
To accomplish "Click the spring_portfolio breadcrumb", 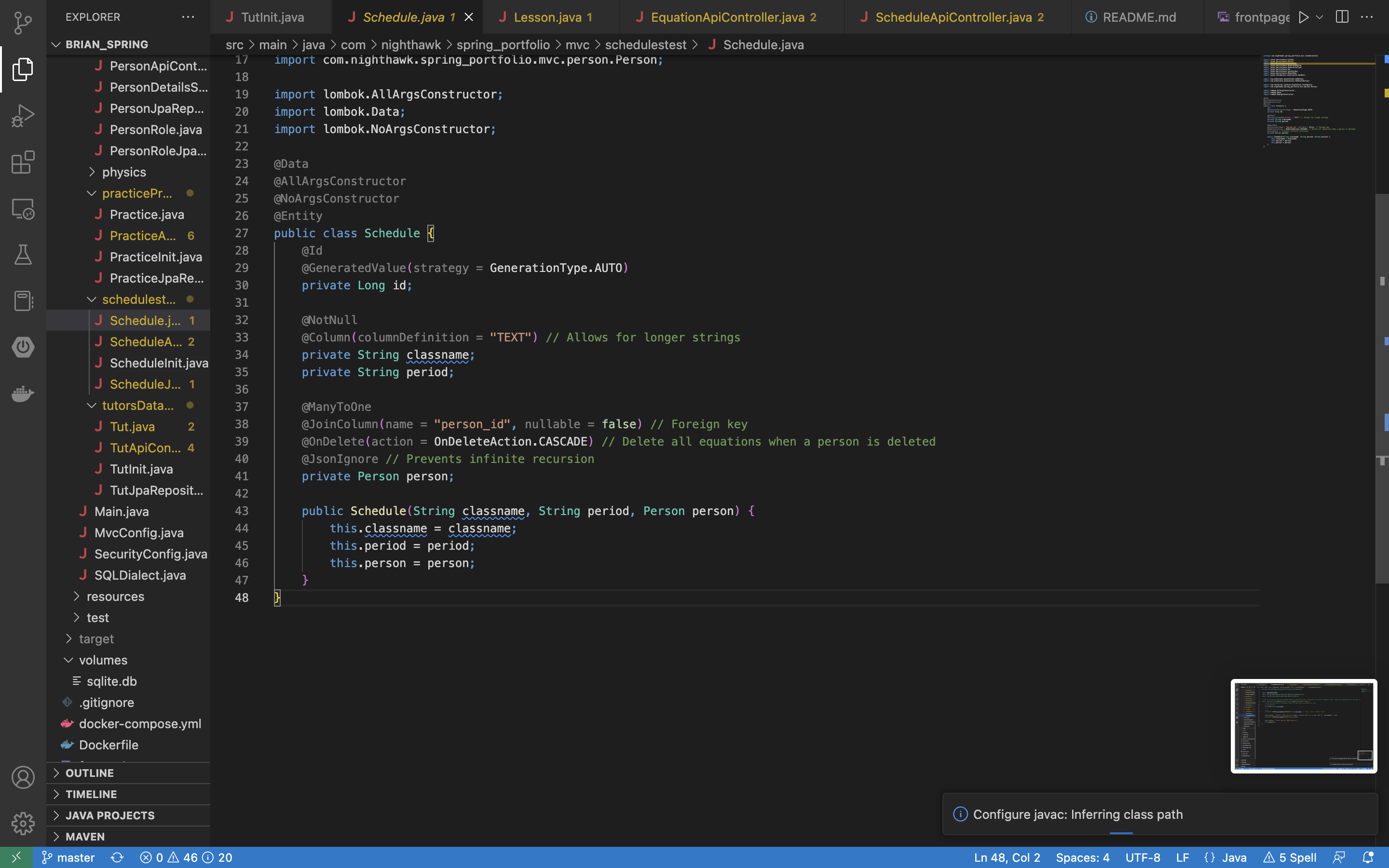I will tap(503, 45).
